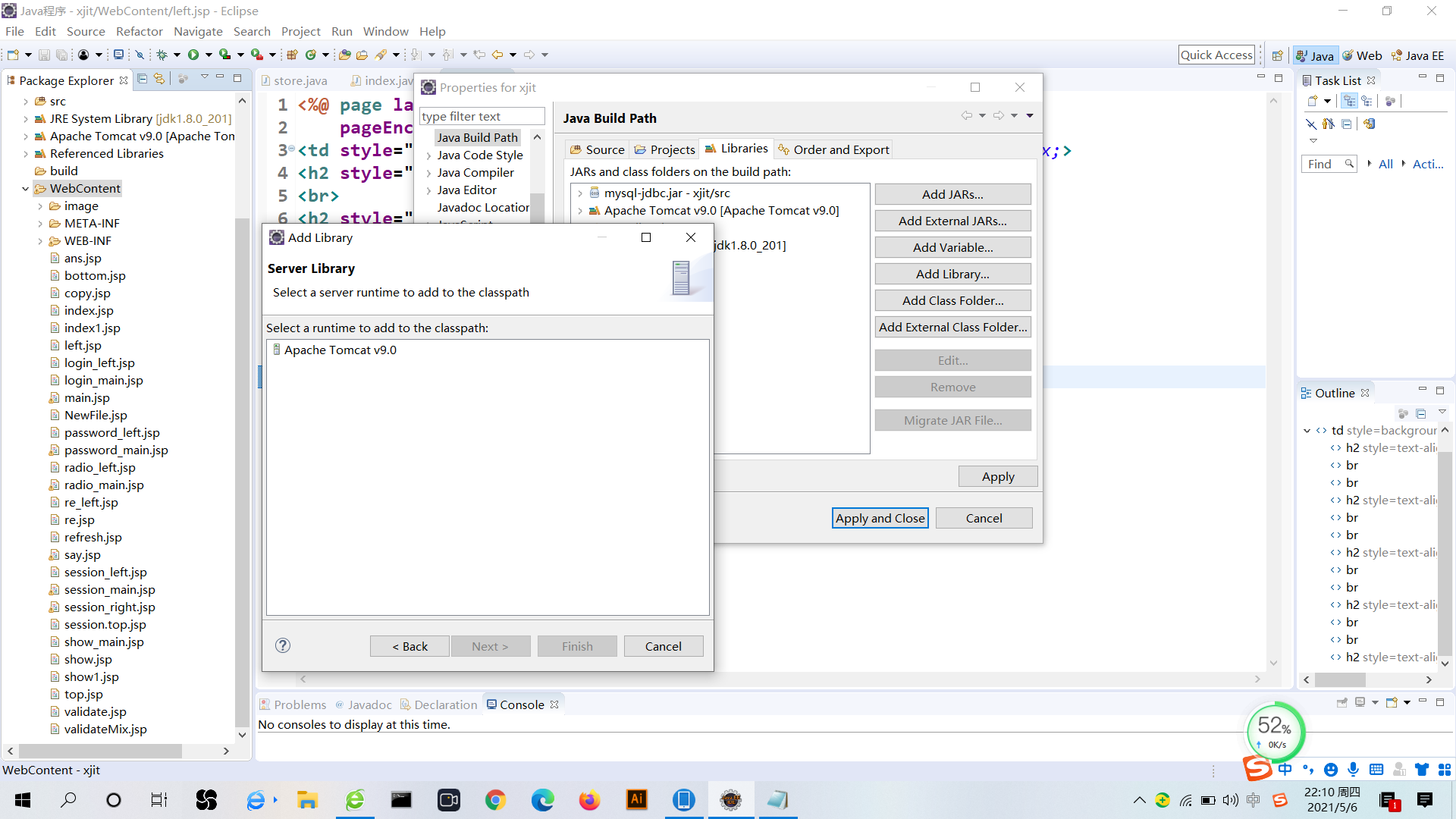Open the Refactor menu
1456x819 pixels.
pos(139,31)
